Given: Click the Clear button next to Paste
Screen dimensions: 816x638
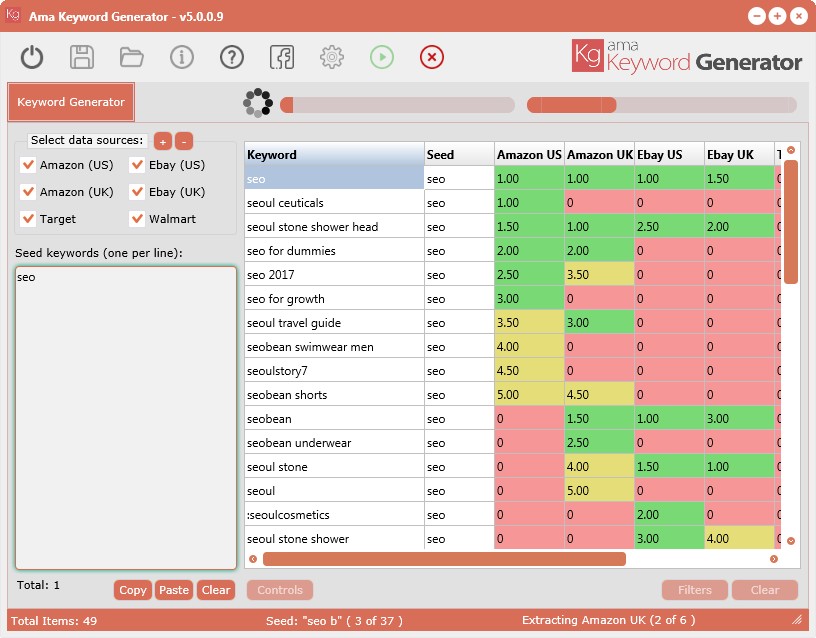Looking at the screenshot, I should [x=216, y=590].
